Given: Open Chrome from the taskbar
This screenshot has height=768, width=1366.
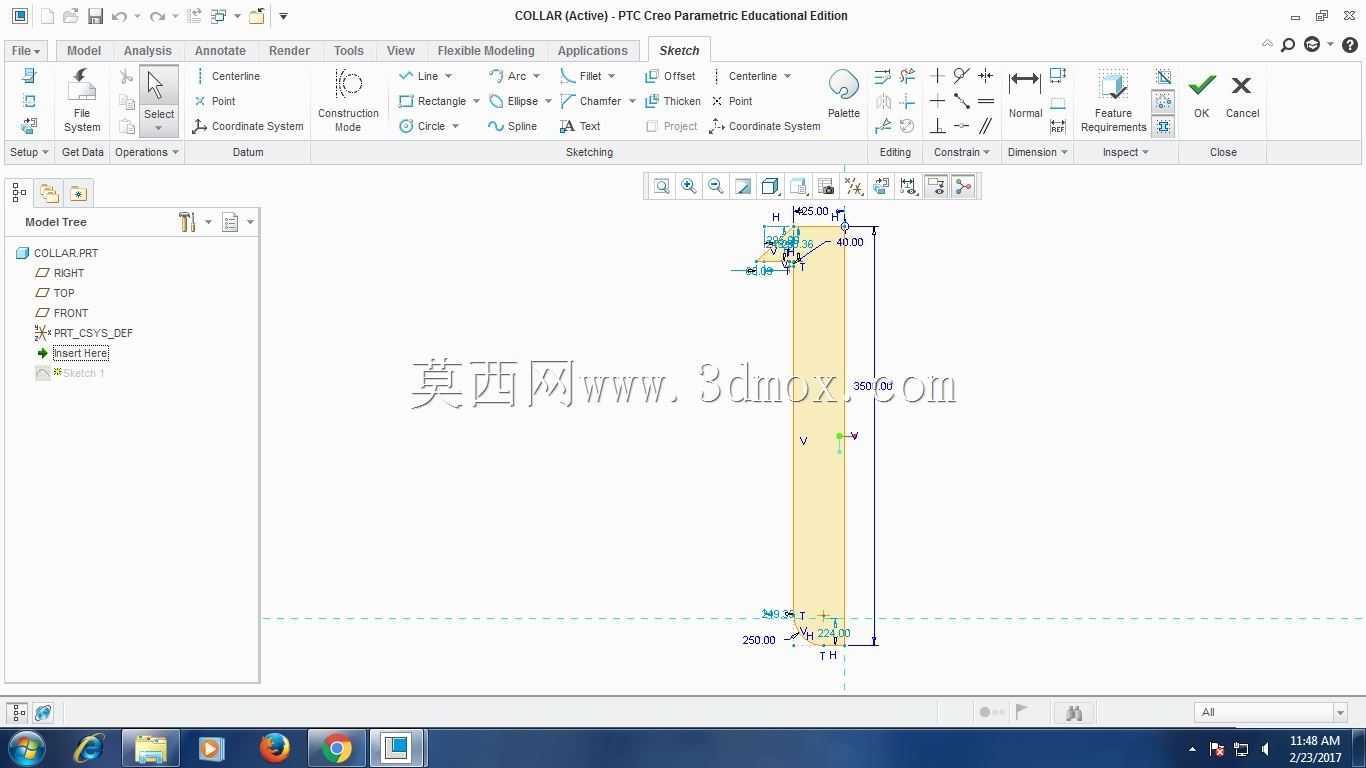Looking at the screenshot, I should [337, 747].
